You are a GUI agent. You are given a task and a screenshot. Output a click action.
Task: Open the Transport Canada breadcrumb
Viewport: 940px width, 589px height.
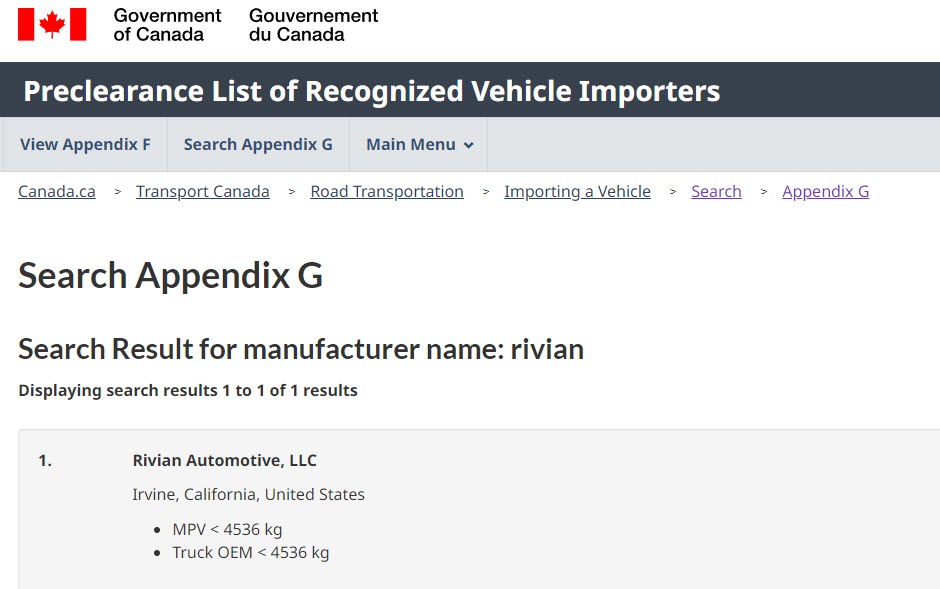203,191
